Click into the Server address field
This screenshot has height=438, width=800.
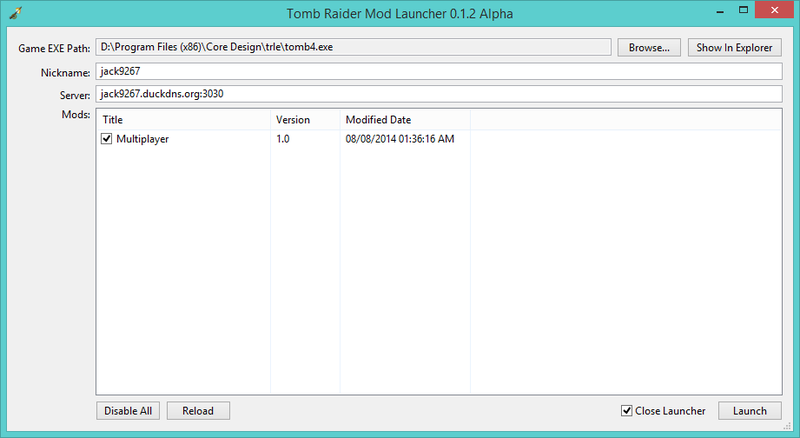pyautogui.click(x=438, y=94)
